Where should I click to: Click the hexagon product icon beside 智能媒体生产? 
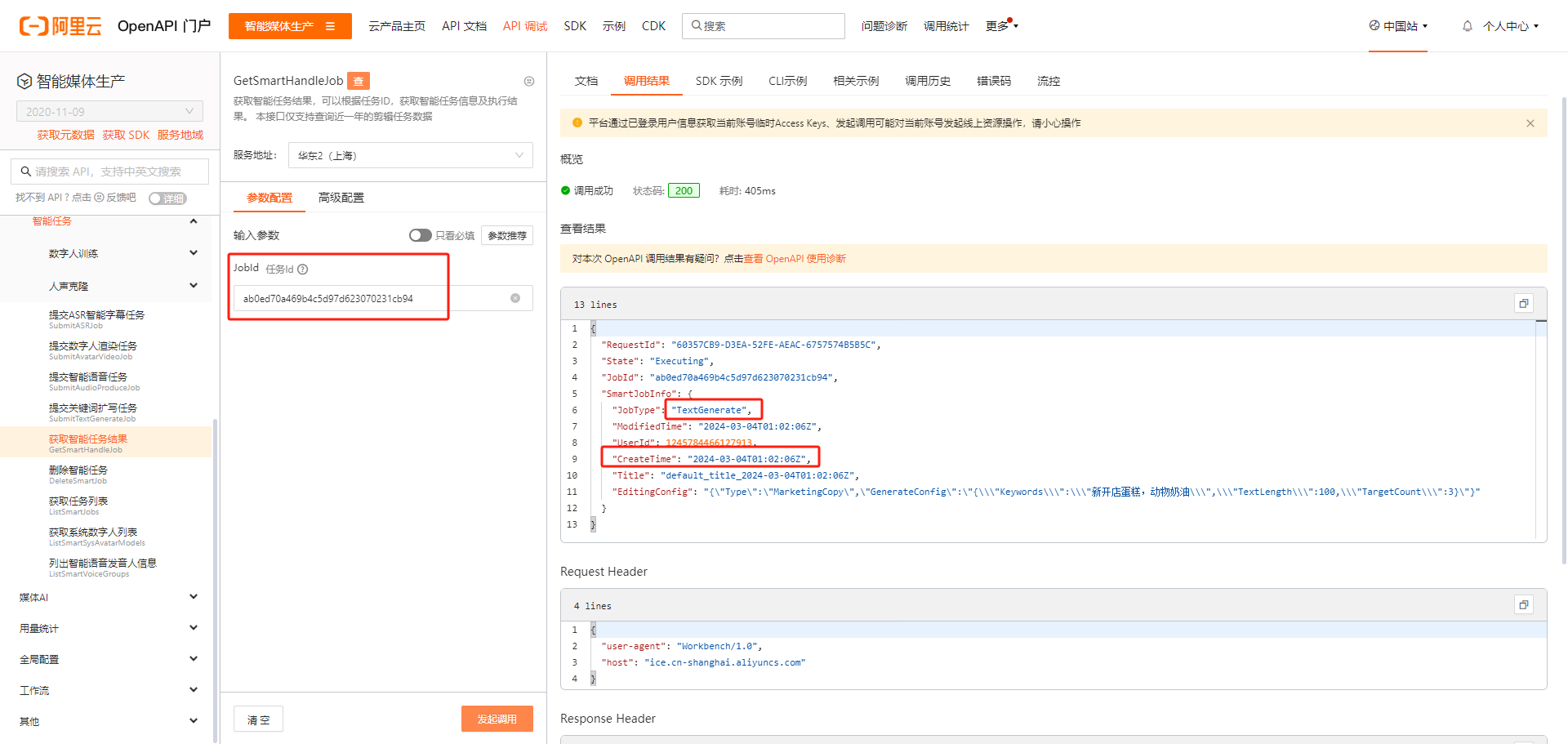(24, 82)
